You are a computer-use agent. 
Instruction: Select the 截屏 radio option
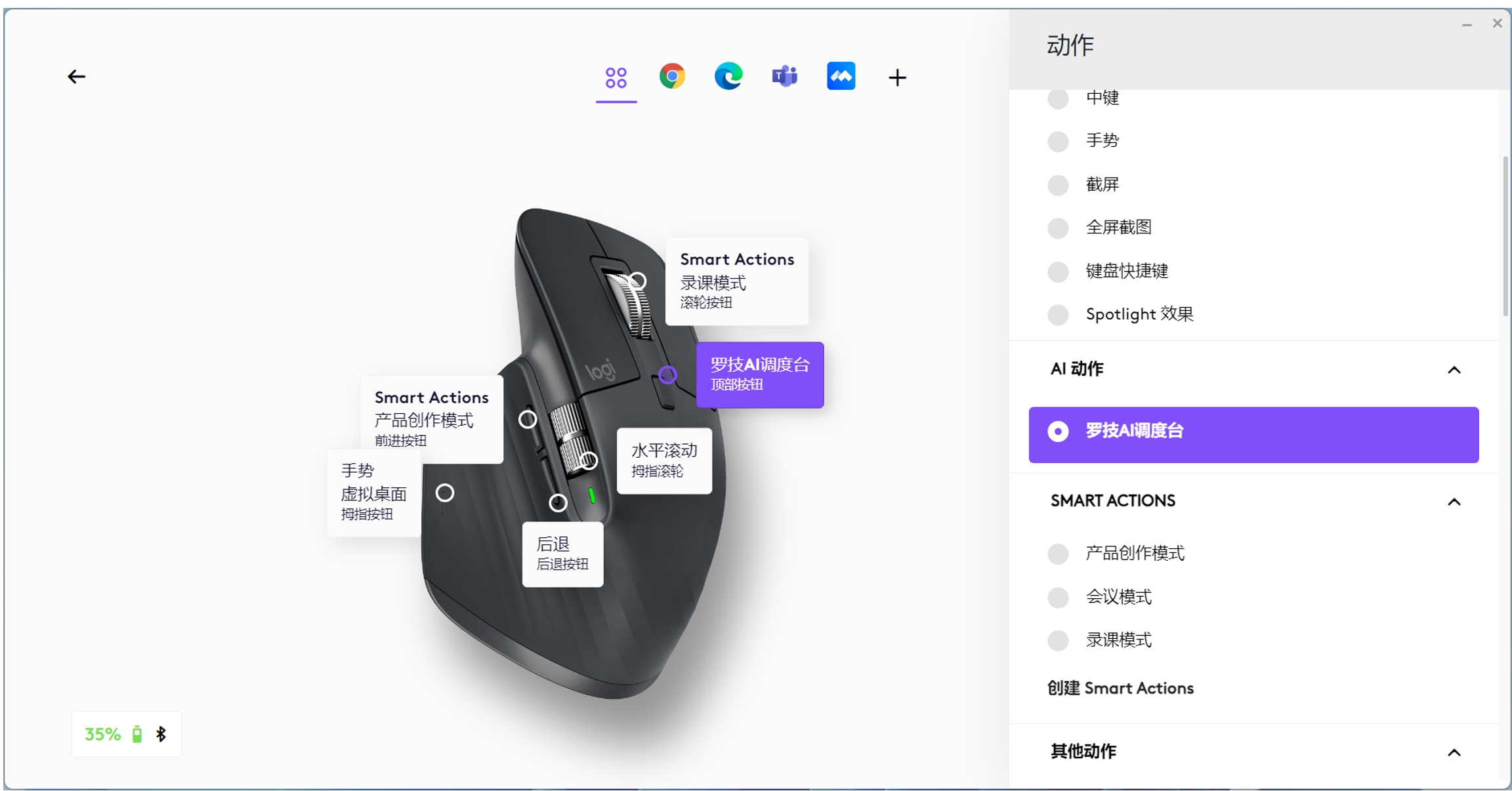1058,185
